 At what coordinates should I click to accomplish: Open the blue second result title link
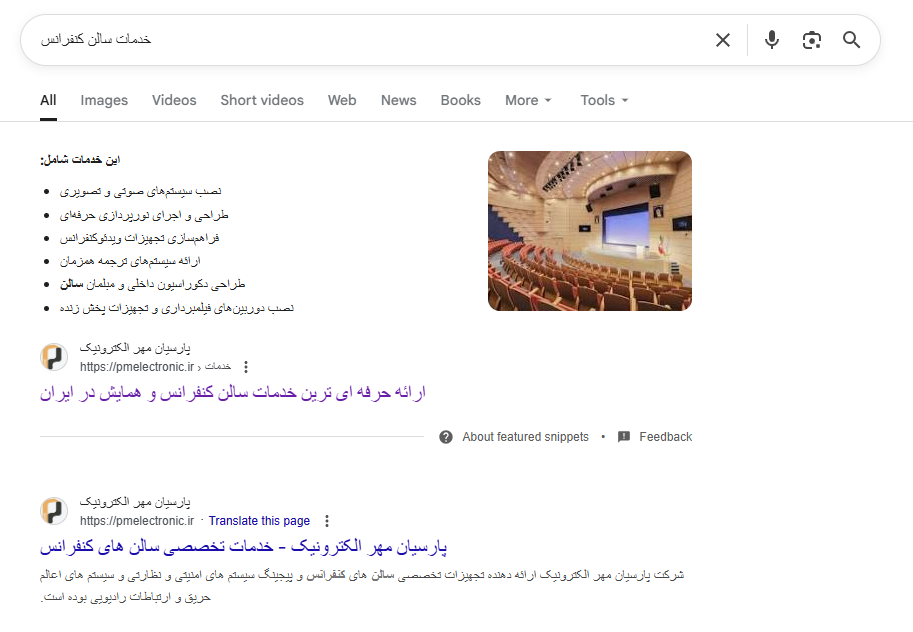pyautogui.click(x=243, y=547)
